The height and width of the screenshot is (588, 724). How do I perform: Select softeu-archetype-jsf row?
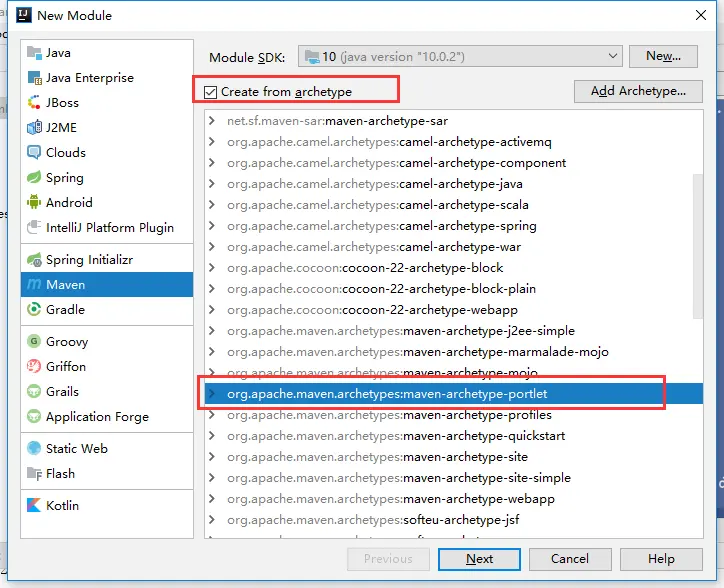point(453,520)
